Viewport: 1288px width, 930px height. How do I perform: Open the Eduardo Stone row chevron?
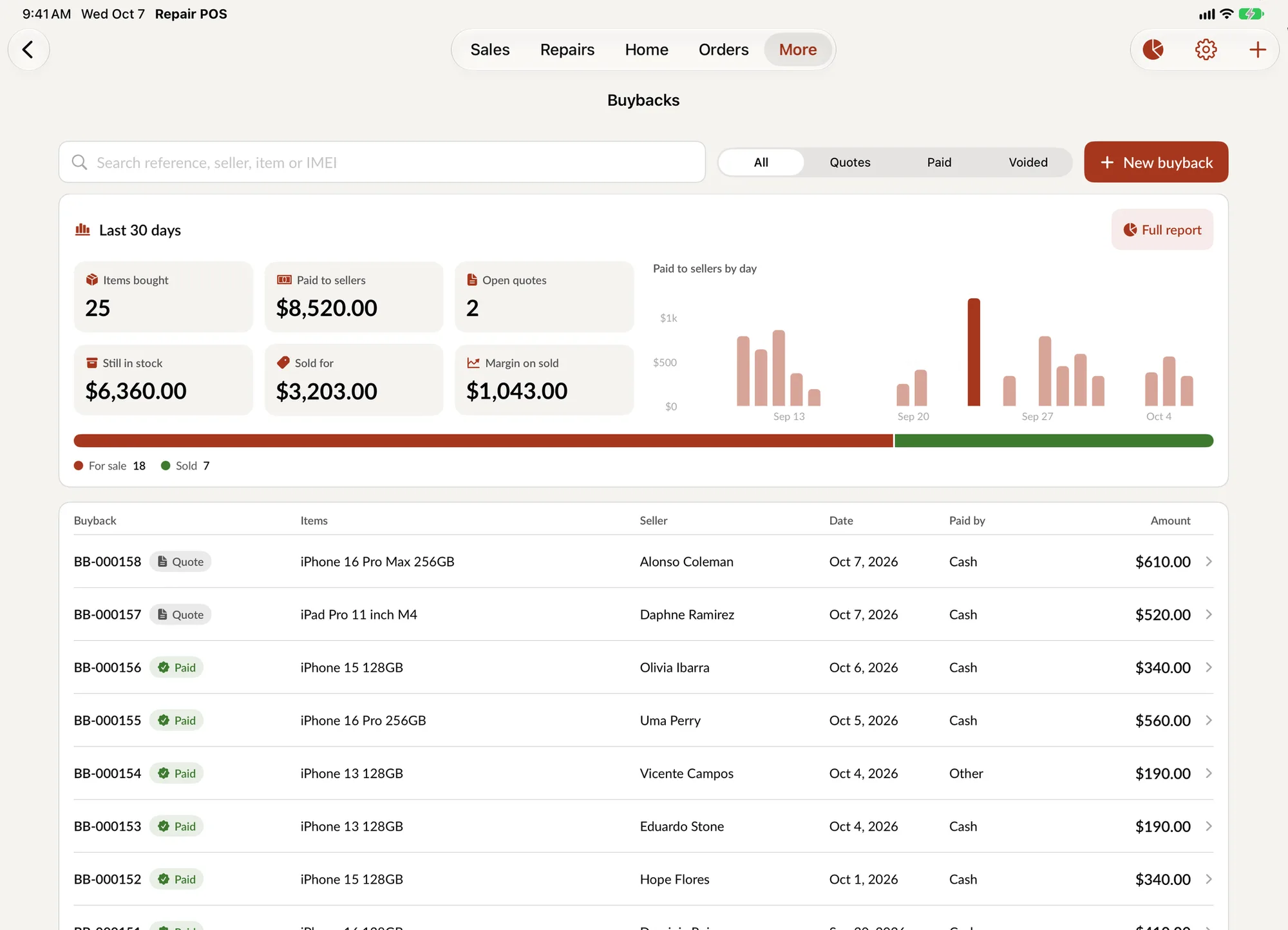tap(1209, 826)
